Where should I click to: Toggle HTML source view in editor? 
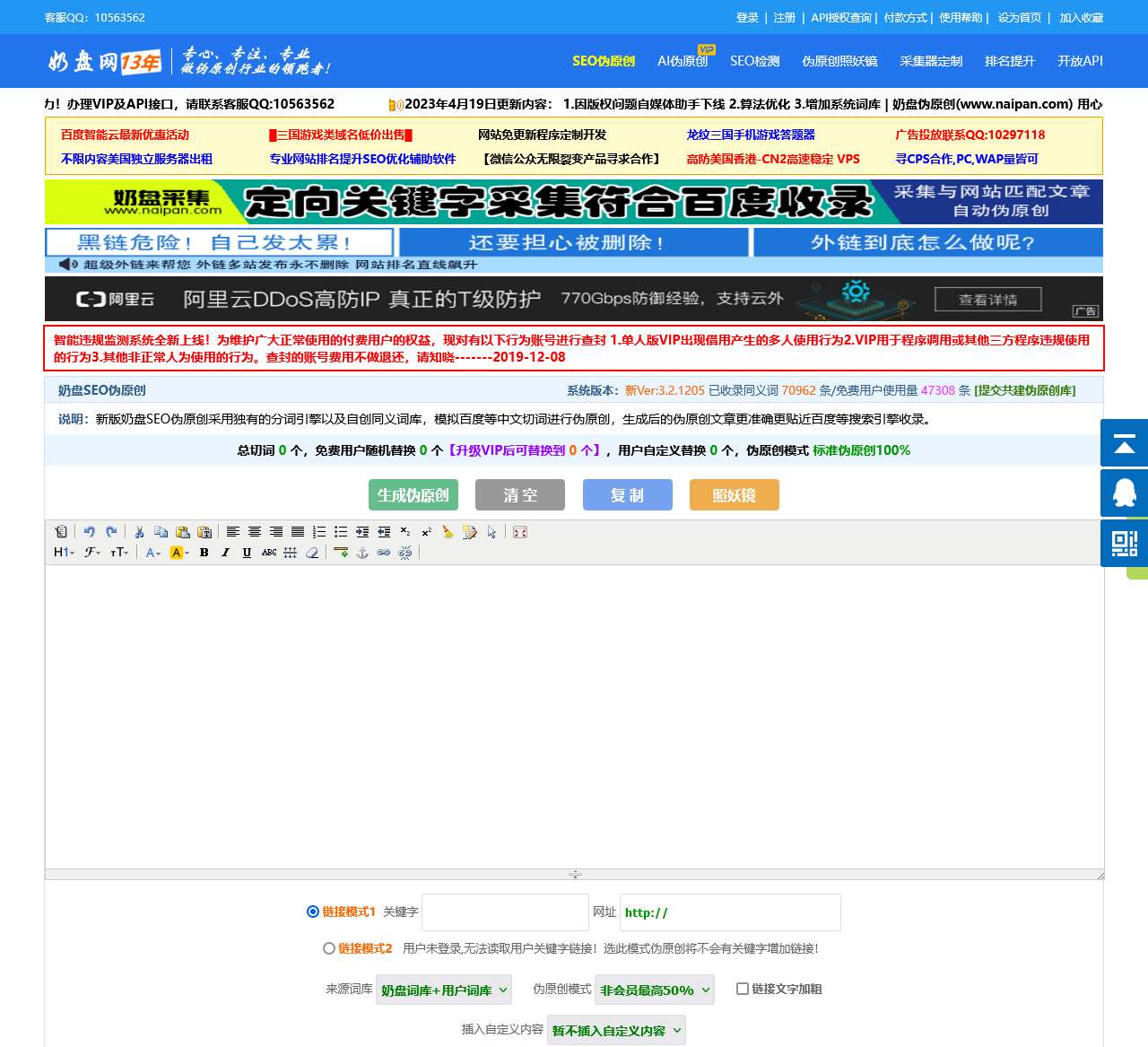(x=61, y=532)
